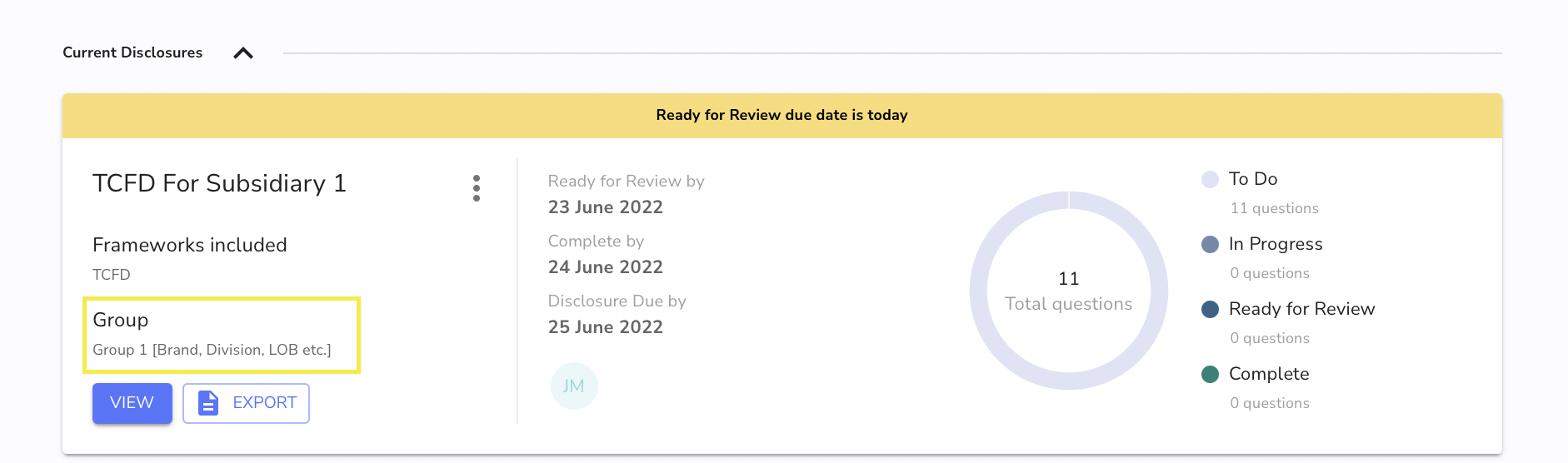The width and height of the screenshot is (1568, 463).
Task: Select the JM user avatar
Action: (x=574, y=386)
